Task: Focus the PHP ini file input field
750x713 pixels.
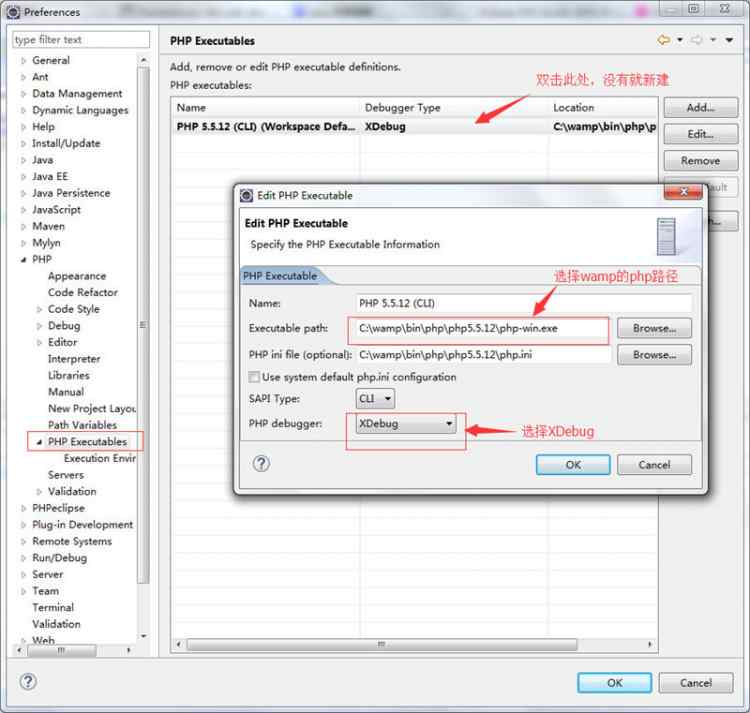Action: (483, 354)
